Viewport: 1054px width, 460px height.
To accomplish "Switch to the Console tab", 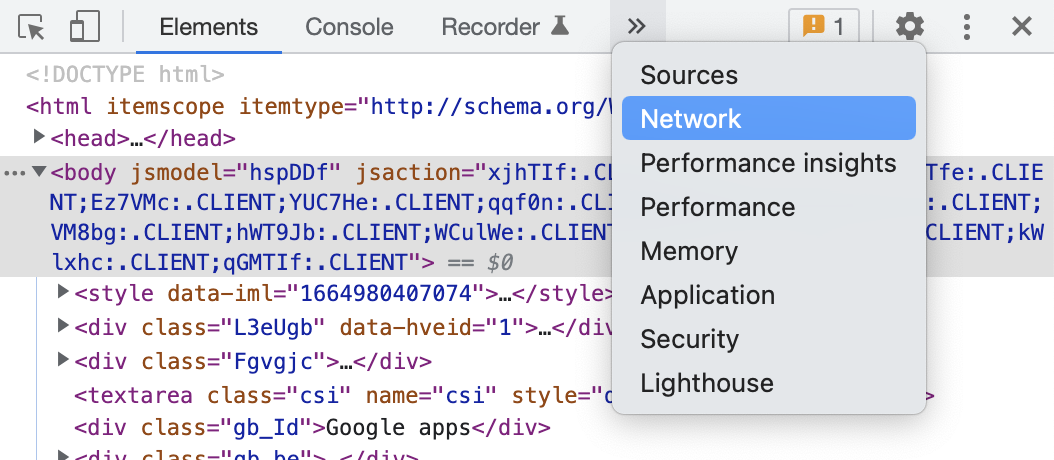I will tap(349, 27).
